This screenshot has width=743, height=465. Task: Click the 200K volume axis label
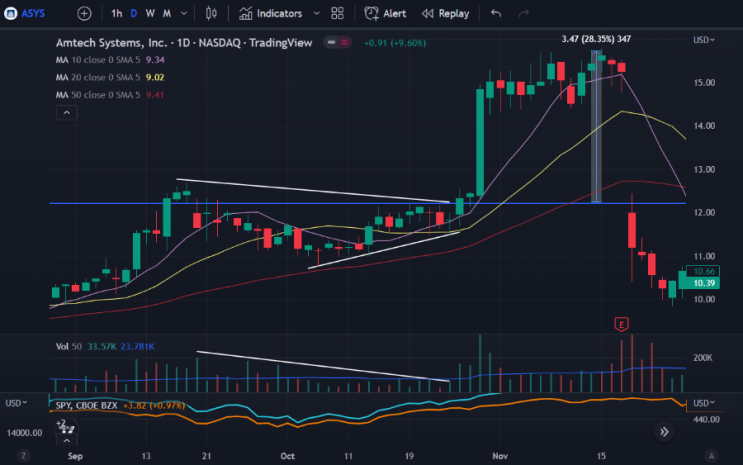pyautogui.click(x=702, y=358)
